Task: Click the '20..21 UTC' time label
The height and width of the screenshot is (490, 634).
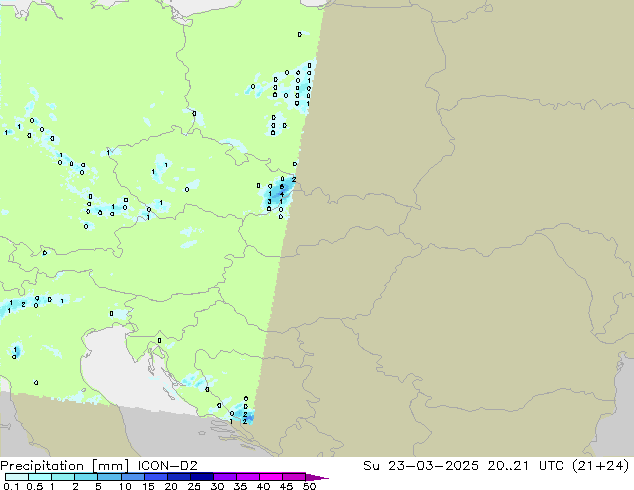Action: [527, 465]
